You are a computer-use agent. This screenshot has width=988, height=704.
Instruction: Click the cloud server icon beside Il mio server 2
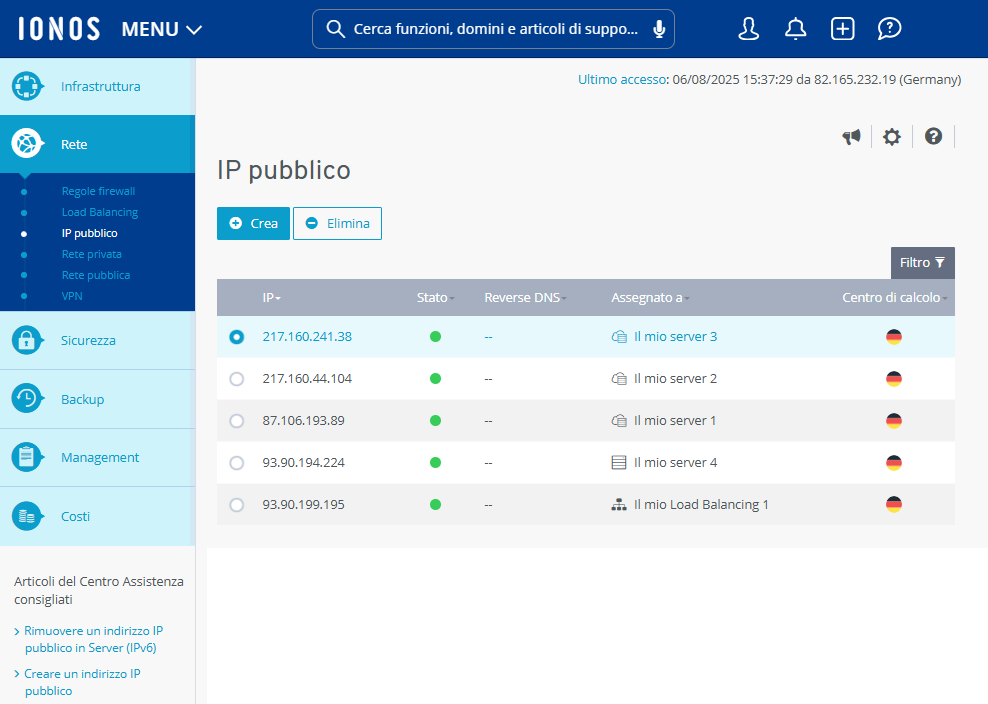coord(619,379)
